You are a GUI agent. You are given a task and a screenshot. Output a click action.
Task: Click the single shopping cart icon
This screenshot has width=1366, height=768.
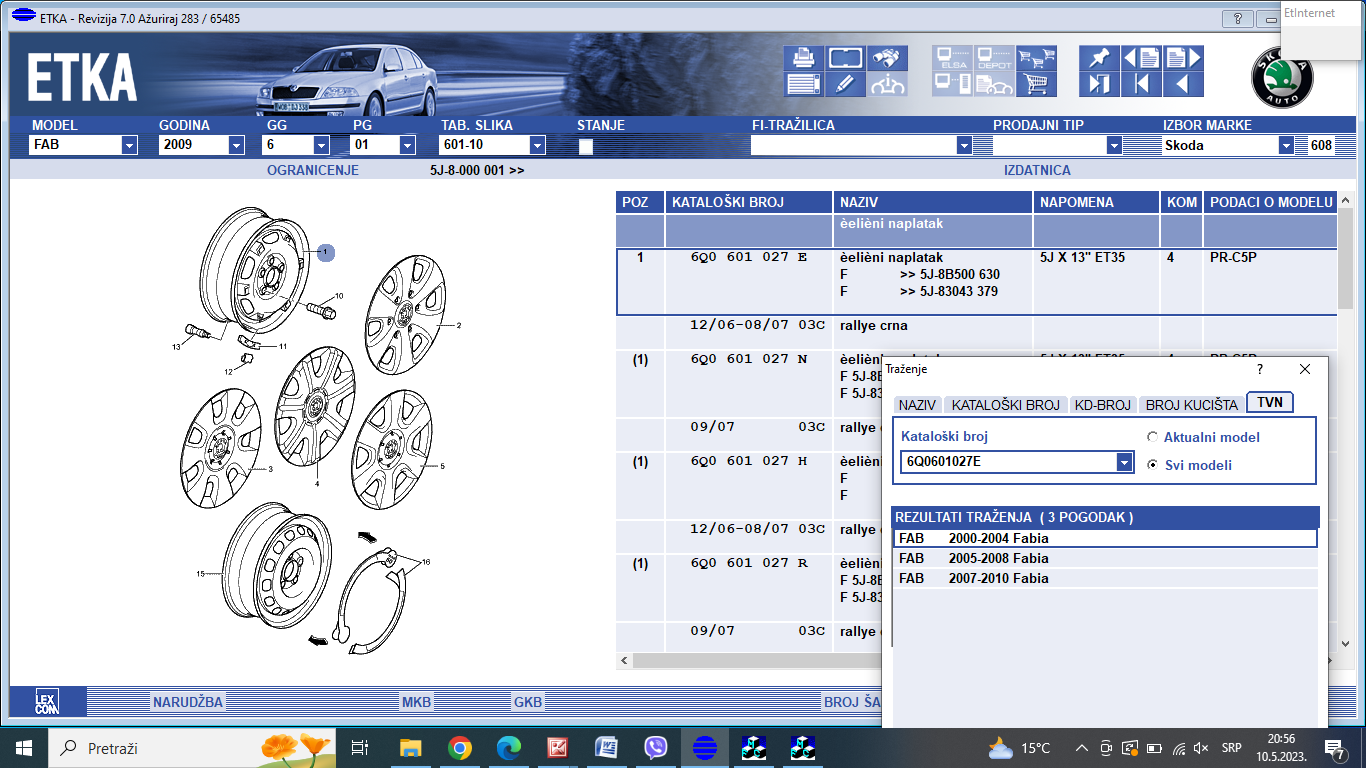coord(1036,84)
